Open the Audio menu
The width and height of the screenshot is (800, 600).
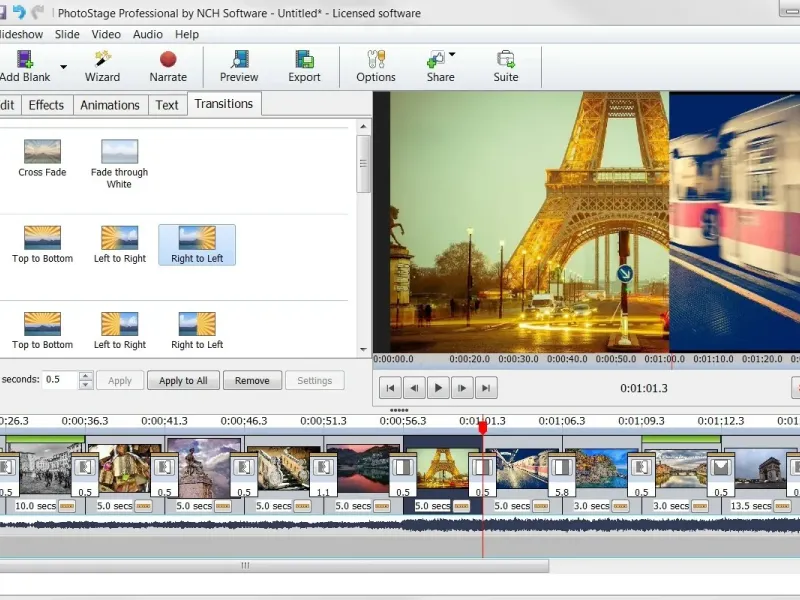coord(148,34)
